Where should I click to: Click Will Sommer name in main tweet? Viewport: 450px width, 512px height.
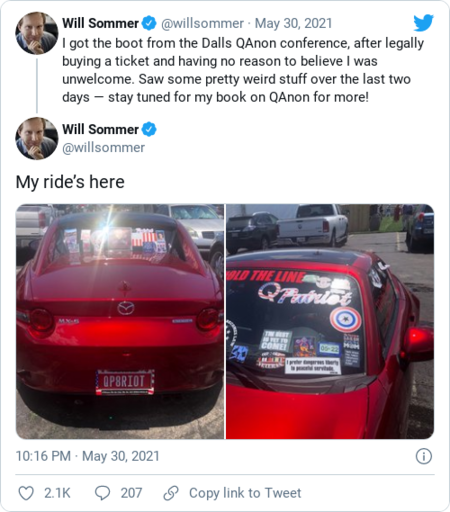pos(100,129)
